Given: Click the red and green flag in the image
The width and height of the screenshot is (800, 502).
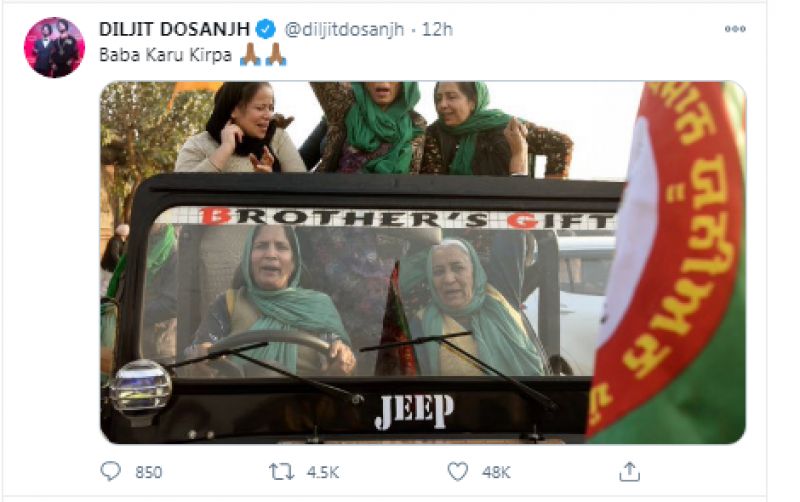Looking at the screenshot, I should [x=669, y=262].
